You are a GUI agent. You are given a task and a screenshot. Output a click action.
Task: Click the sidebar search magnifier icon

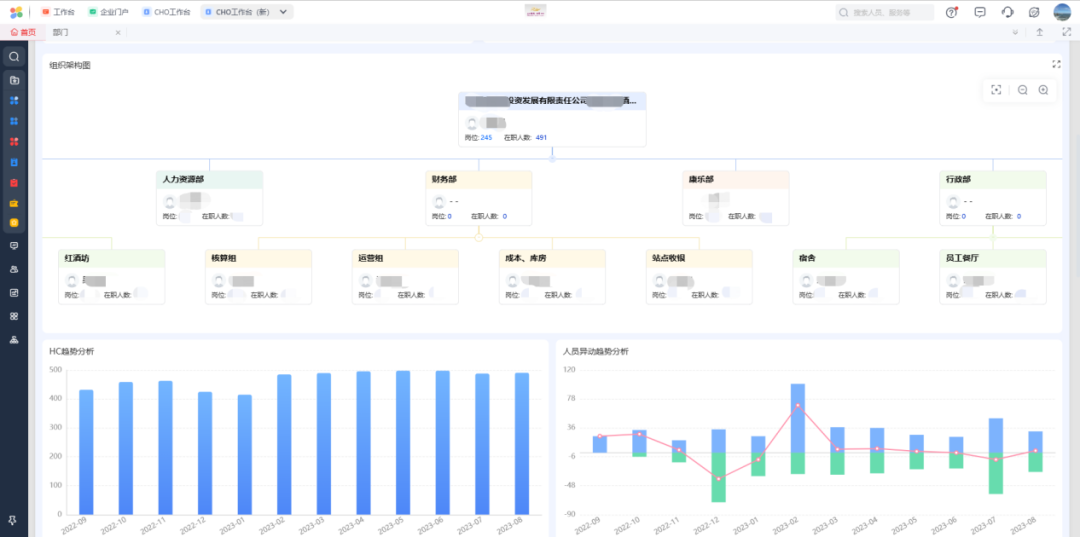coord(14,57)
